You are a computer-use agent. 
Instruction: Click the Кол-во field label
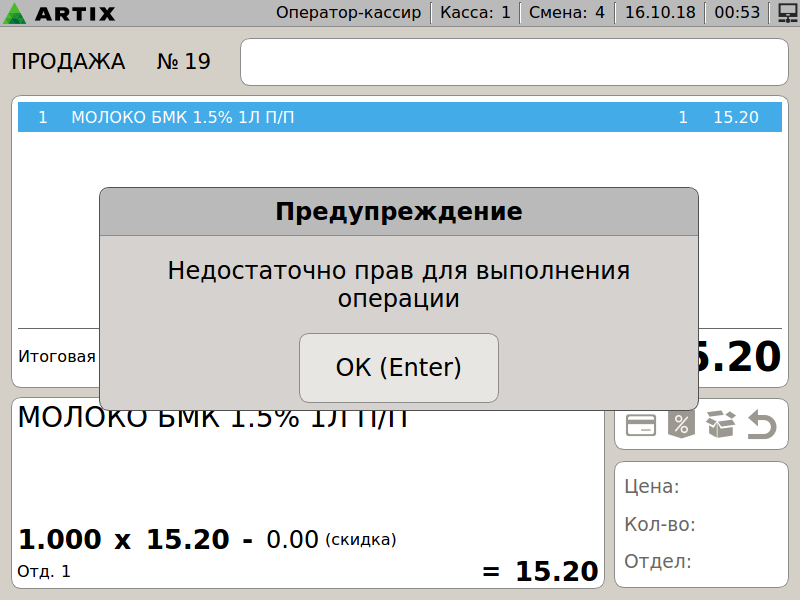[659, 524]
